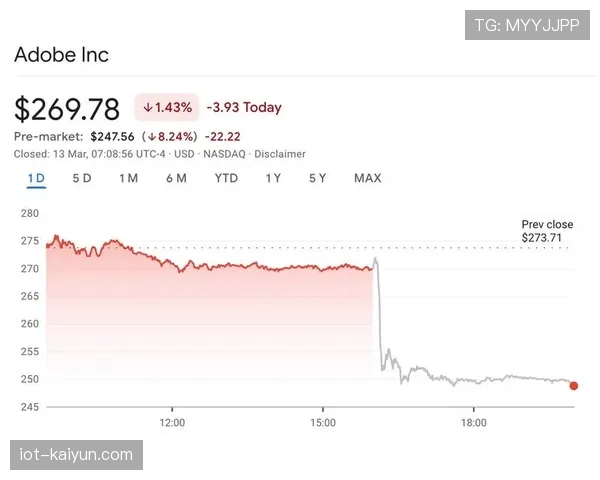The height and width of the screenshot is (480, 600).
Task: Select the 1D time range tab
Action: [x=36, y=178]
